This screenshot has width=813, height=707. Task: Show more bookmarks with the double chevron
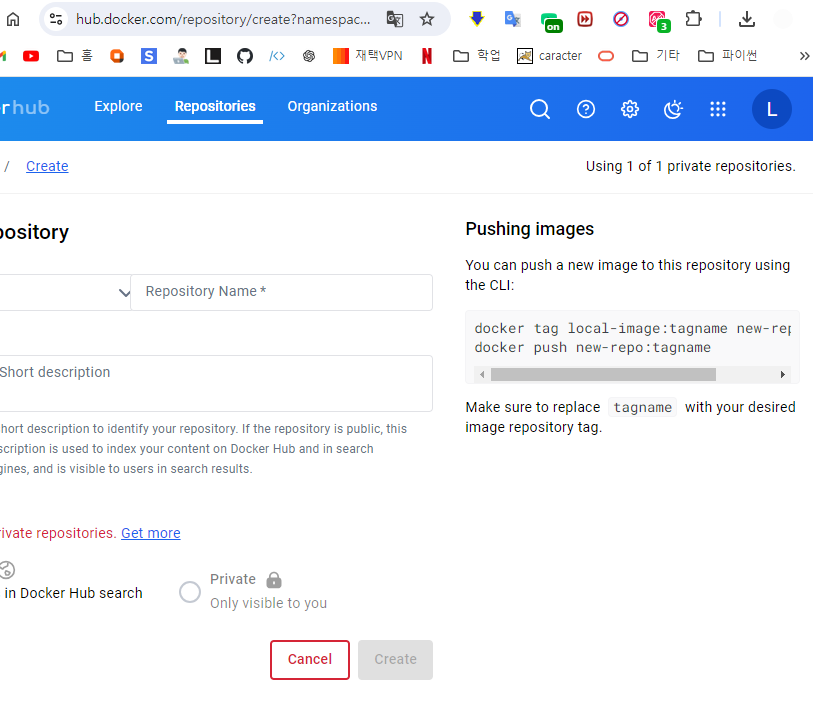804,56
